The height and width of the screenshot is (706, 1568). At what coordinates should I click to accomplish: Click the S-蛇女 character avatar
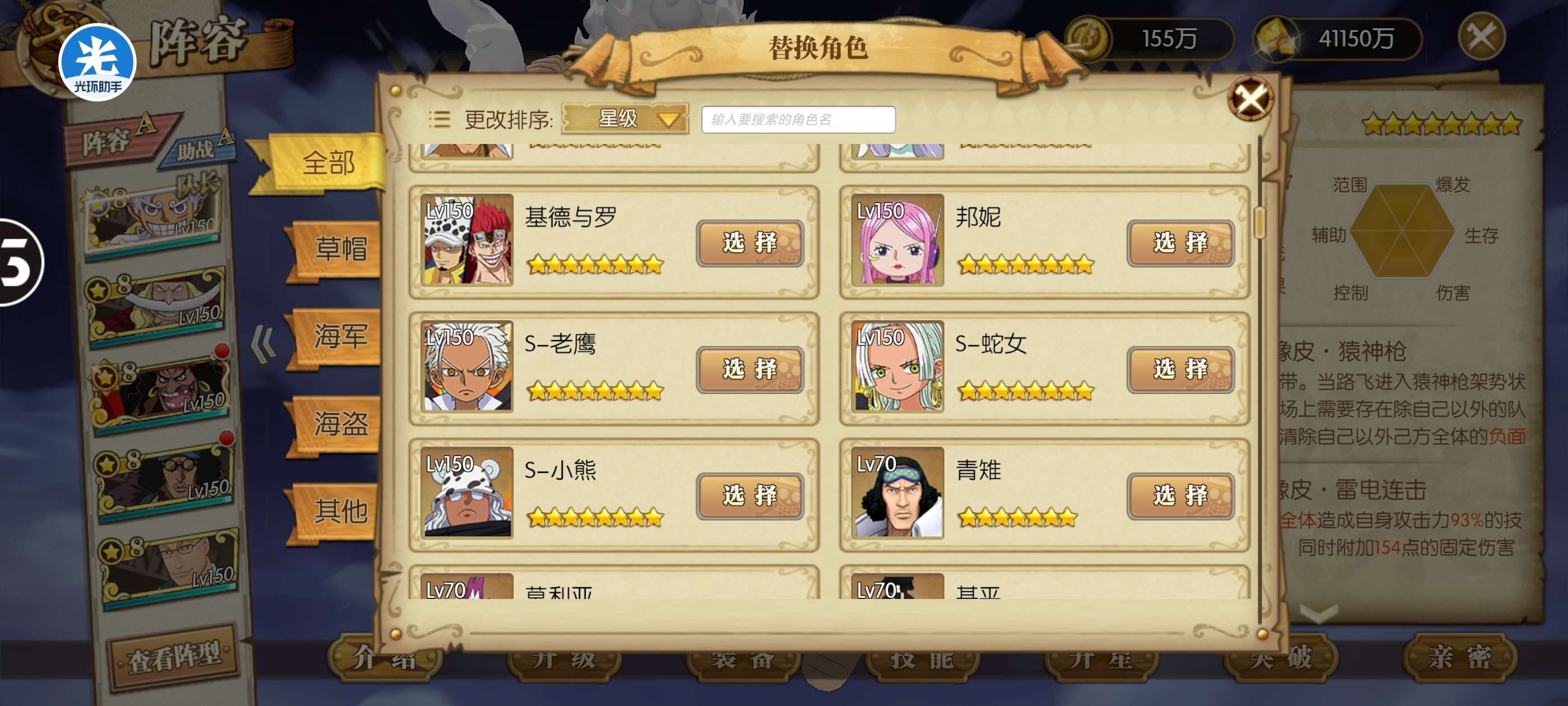tap(898, 366)
